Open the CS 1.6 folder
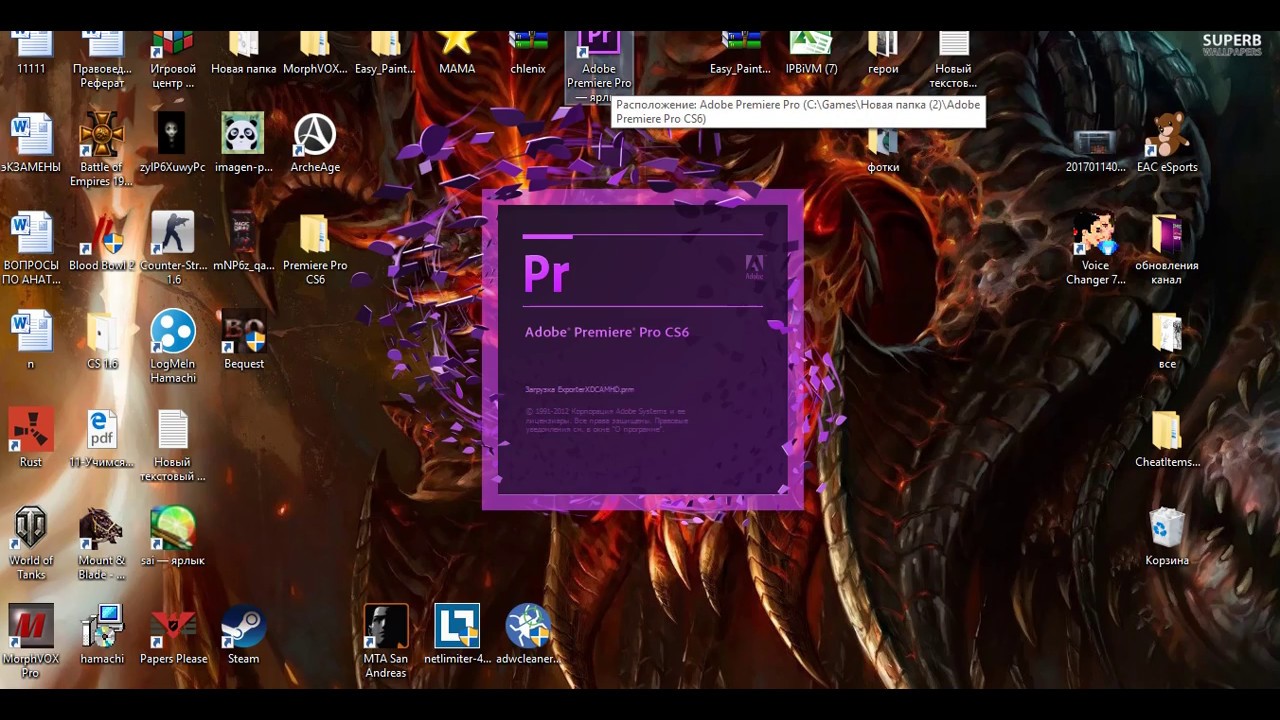The width and height of the screenshot is (1280, 720). pyautogui.click(x=102, y=339)
